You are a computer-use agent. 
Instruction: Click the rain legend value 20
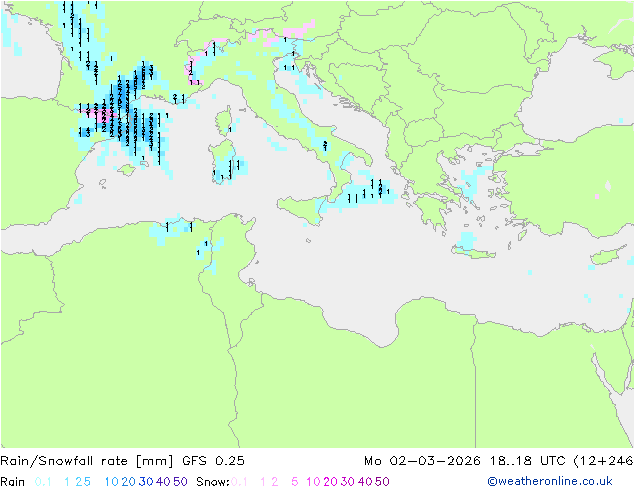click(129, 482)
